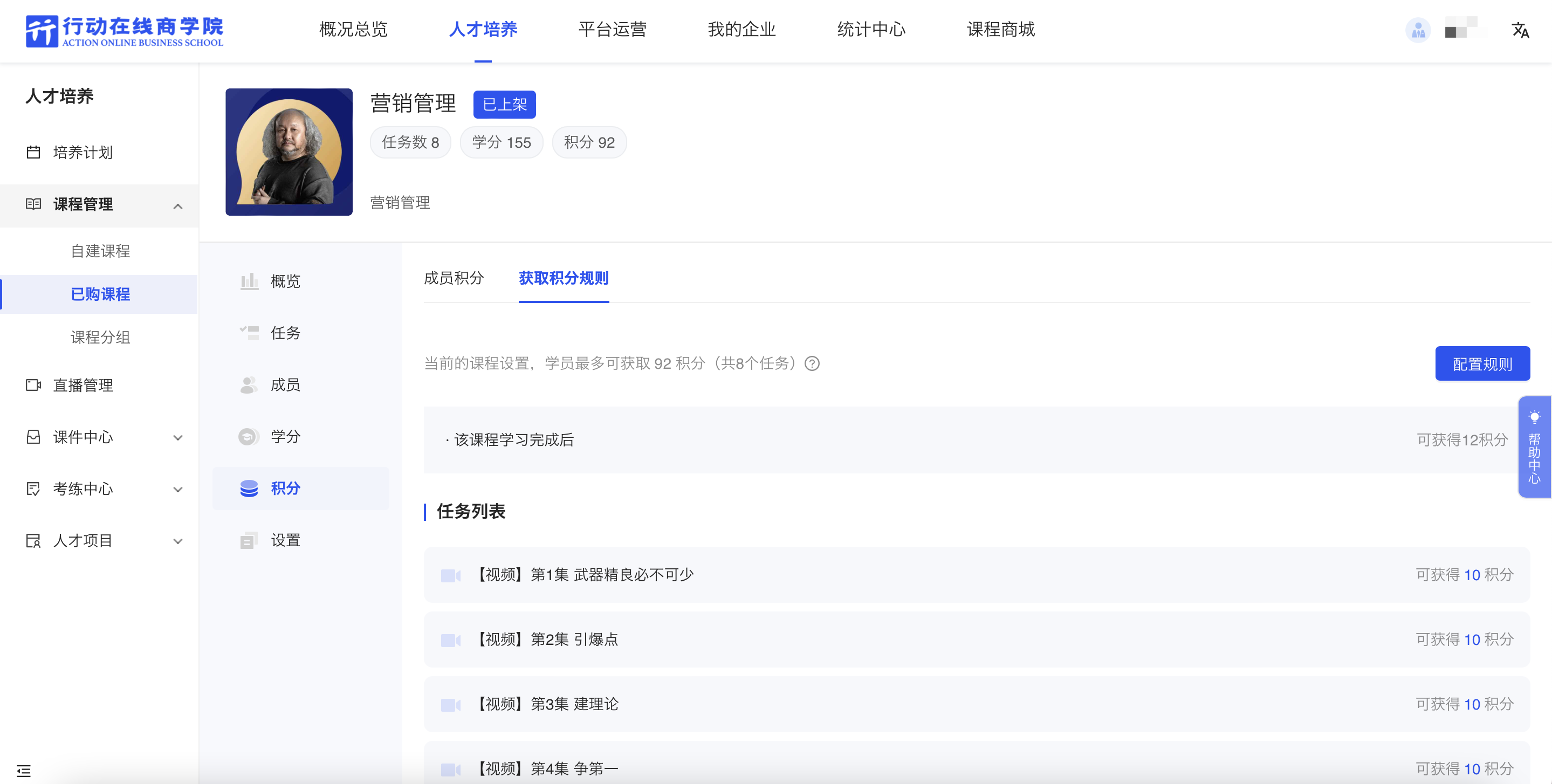Screen dimensions: 1552x784
Task: Expand the 考练中心 chevron
Action: [178, 489]
